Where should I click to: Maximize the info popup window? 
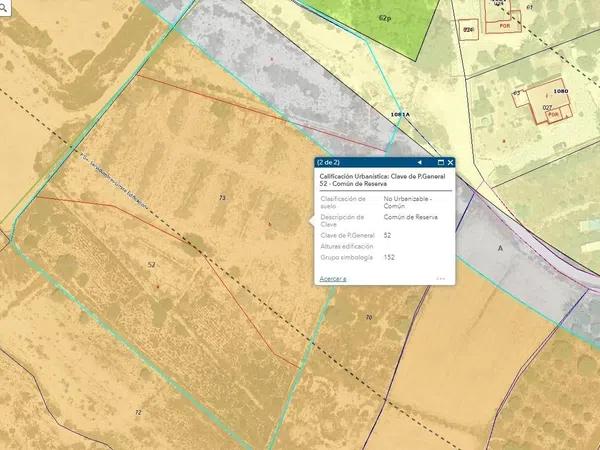coord(441,162)
